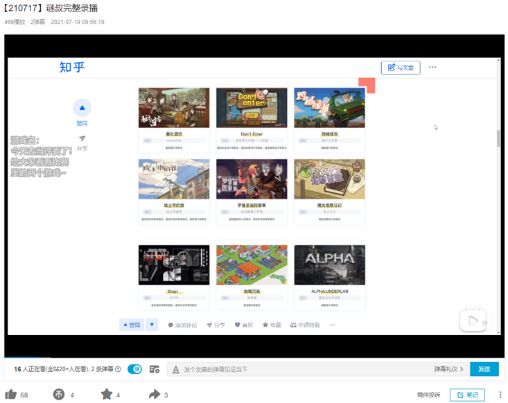Click bottom bar downvote triangle button
Viewport: 508px width, 403px height.
pyautogui.click(x=152, y=325)
